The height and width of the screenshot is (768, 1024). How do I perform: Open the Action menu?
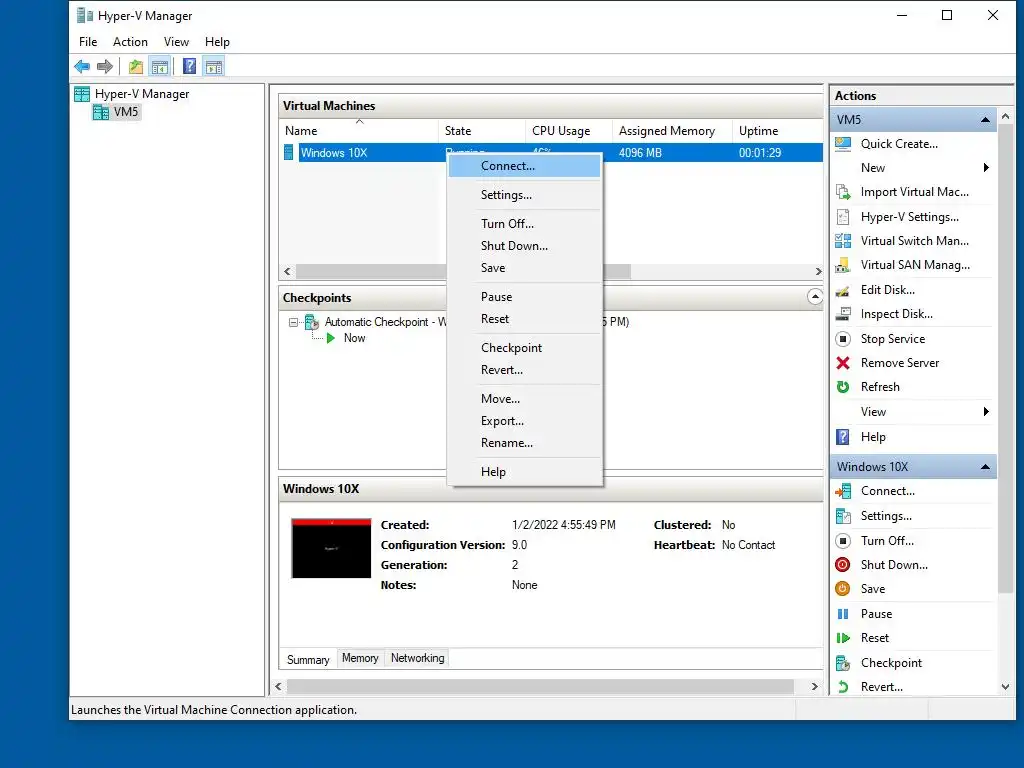[x=130, y=42]
